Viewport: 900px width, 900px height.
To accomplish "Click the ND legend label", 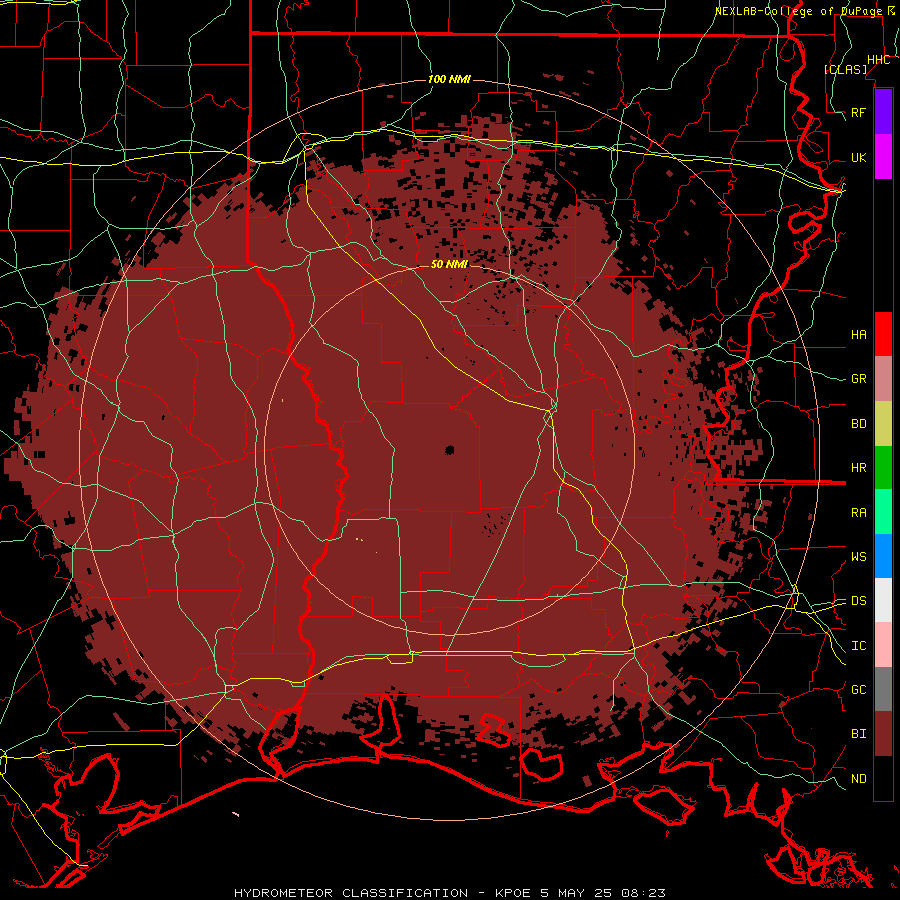I will coord(859,779).
